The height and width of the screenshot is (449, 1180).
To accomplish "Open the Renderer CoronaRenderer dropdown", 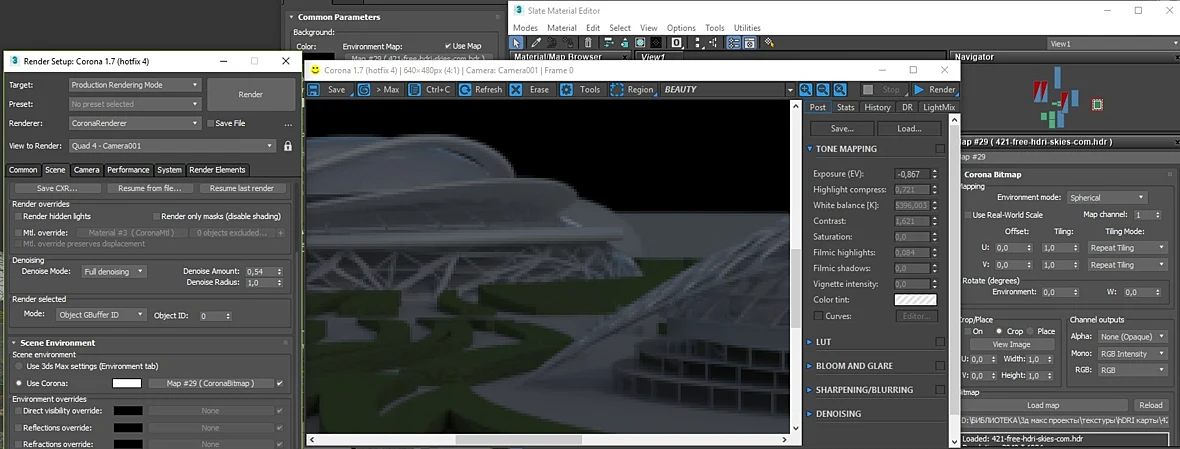I will 135,123.
